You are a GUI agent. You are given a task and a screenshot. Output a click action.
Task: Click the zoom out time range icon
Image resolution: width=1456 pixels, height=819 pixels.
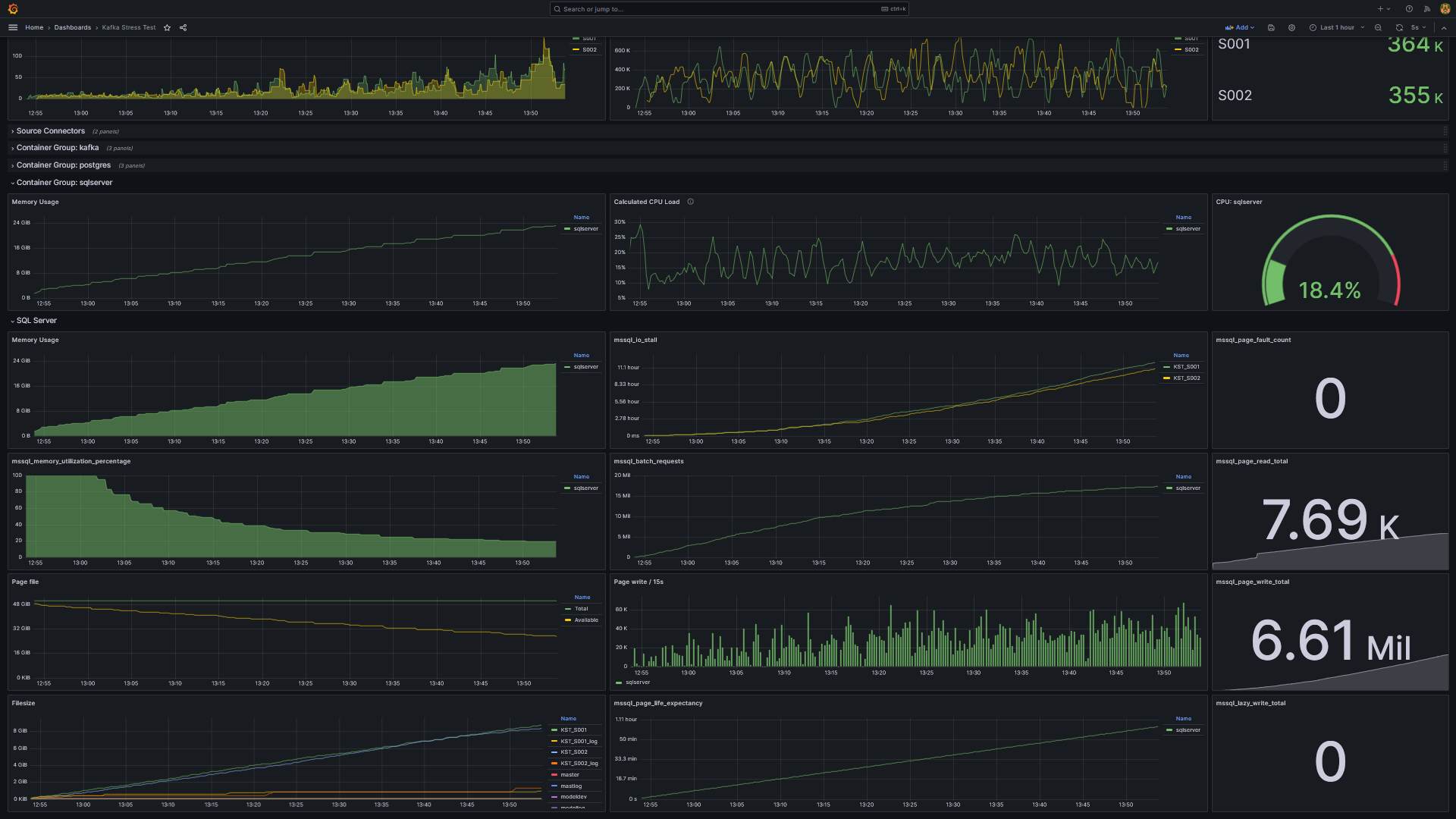point(1378,27)
